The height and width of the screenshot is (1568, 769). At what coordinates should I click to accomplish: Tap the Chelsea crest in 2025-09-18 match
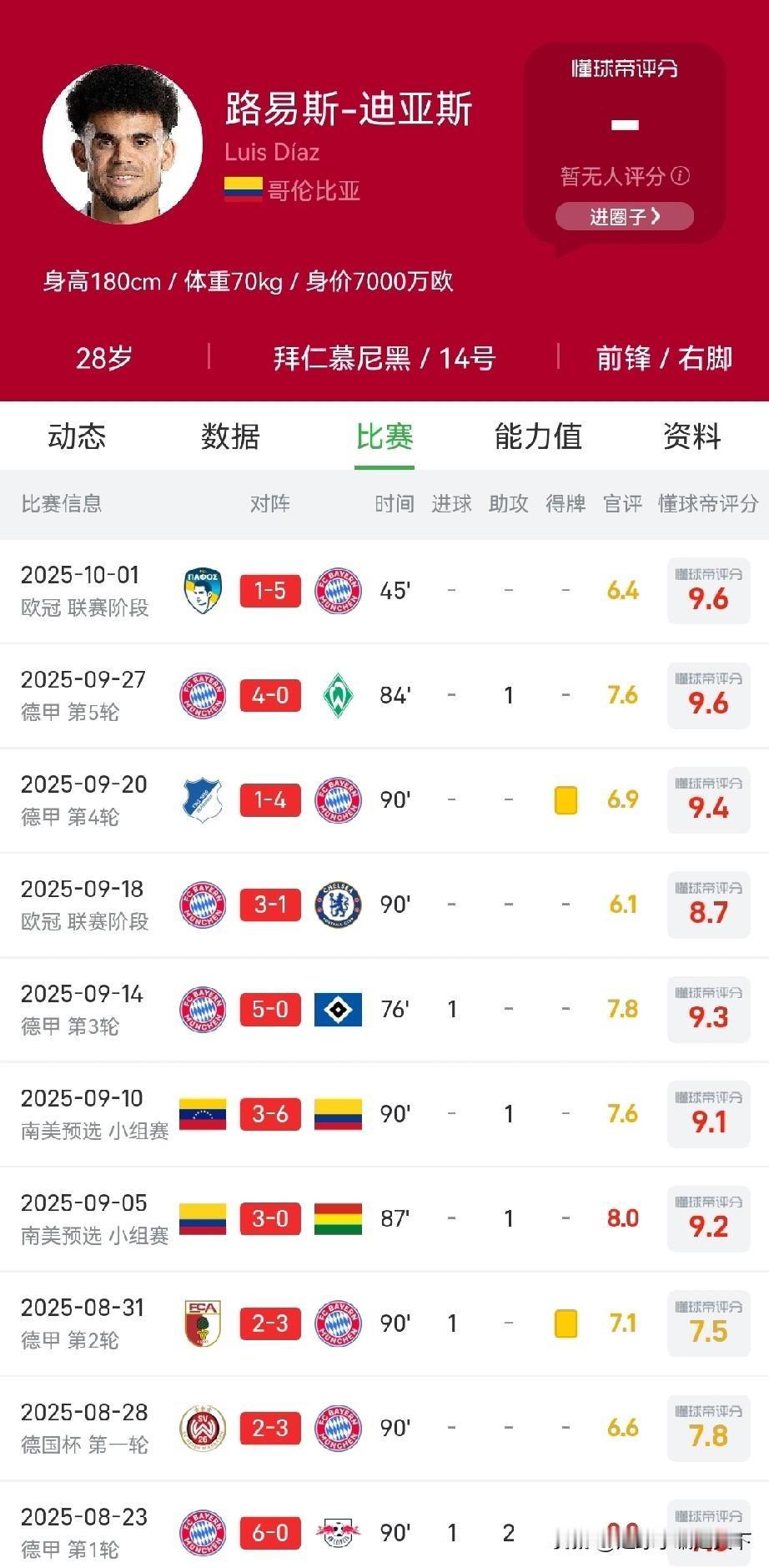tap(338, 905)
